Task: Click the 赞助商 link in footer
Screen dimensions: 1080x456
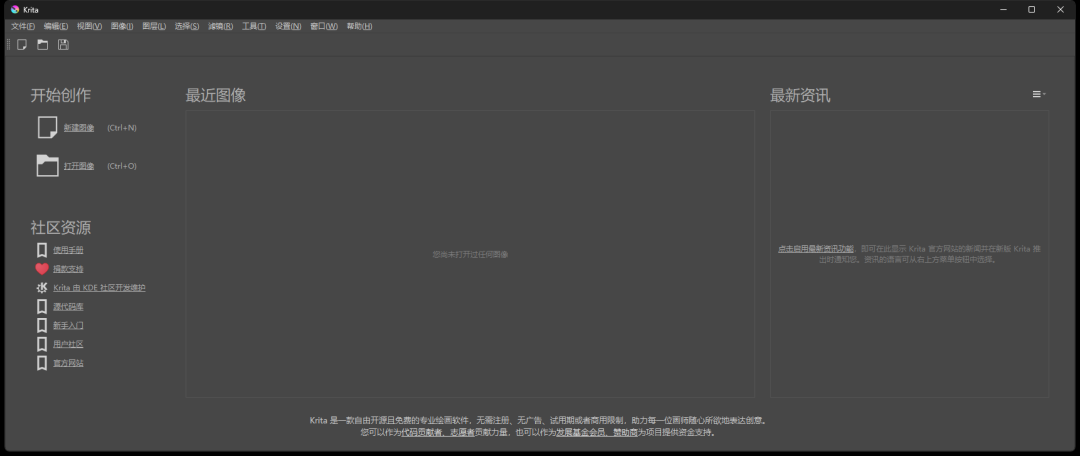Action: point(625,433)
